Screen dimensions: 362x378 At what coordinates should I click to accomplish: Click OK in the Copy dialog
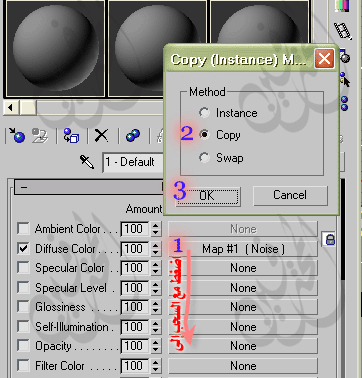[207, 195]
